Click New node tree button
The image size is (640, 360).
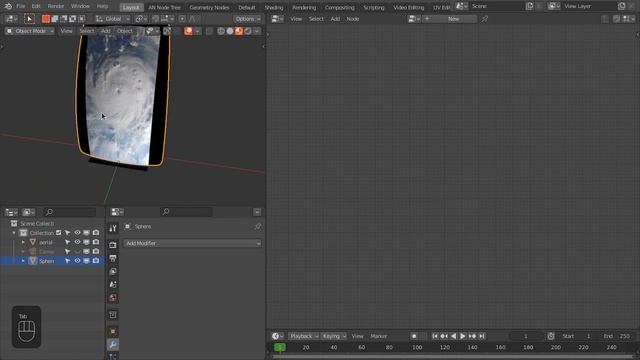coord(449,19)
